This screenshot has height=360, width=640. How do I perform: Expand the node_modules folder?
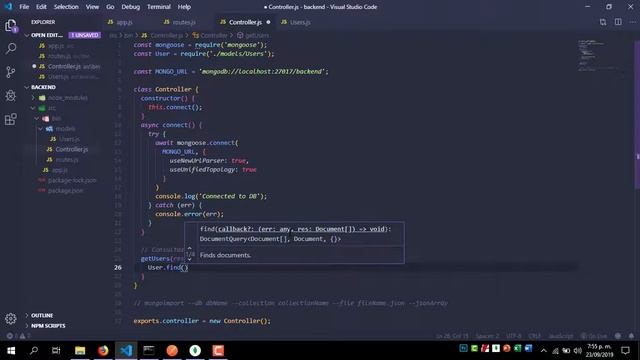[33, 98]
